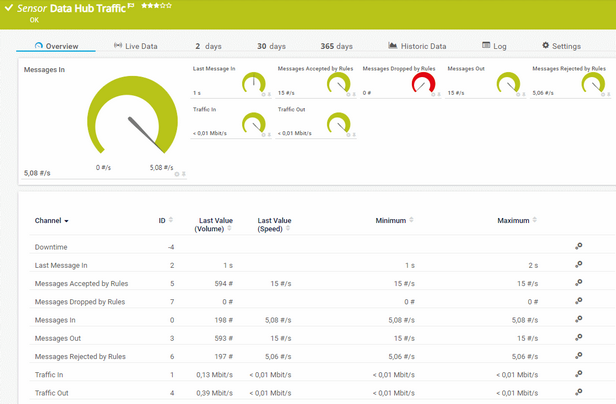Open channel settings gear for Downtime
Screen dimensions: 616x404
click(578, 246)
